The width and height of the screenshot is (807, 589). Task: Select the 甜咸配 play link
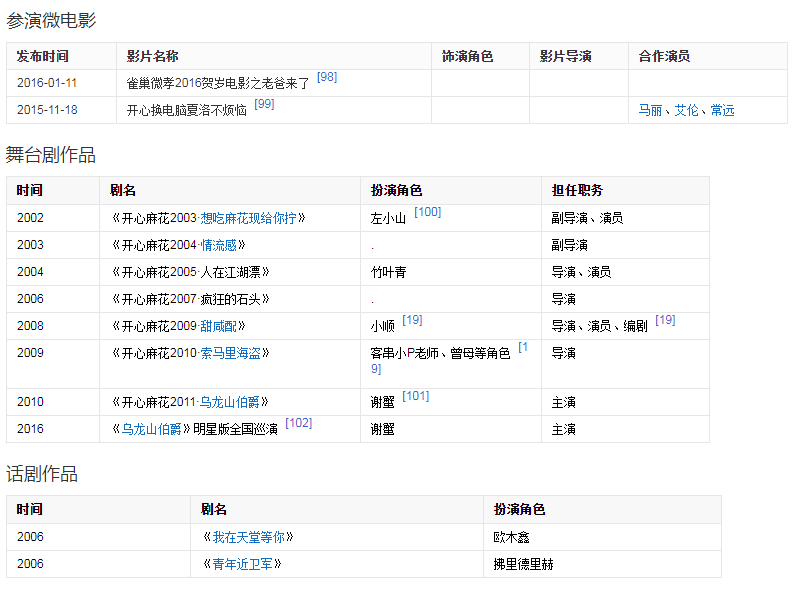click(x=219, y=326)
